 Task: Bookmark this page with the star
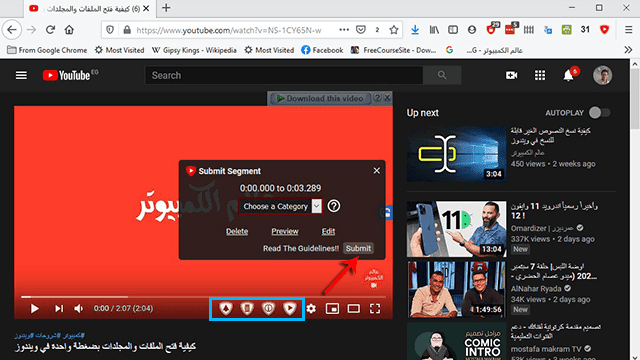(393, 30)
